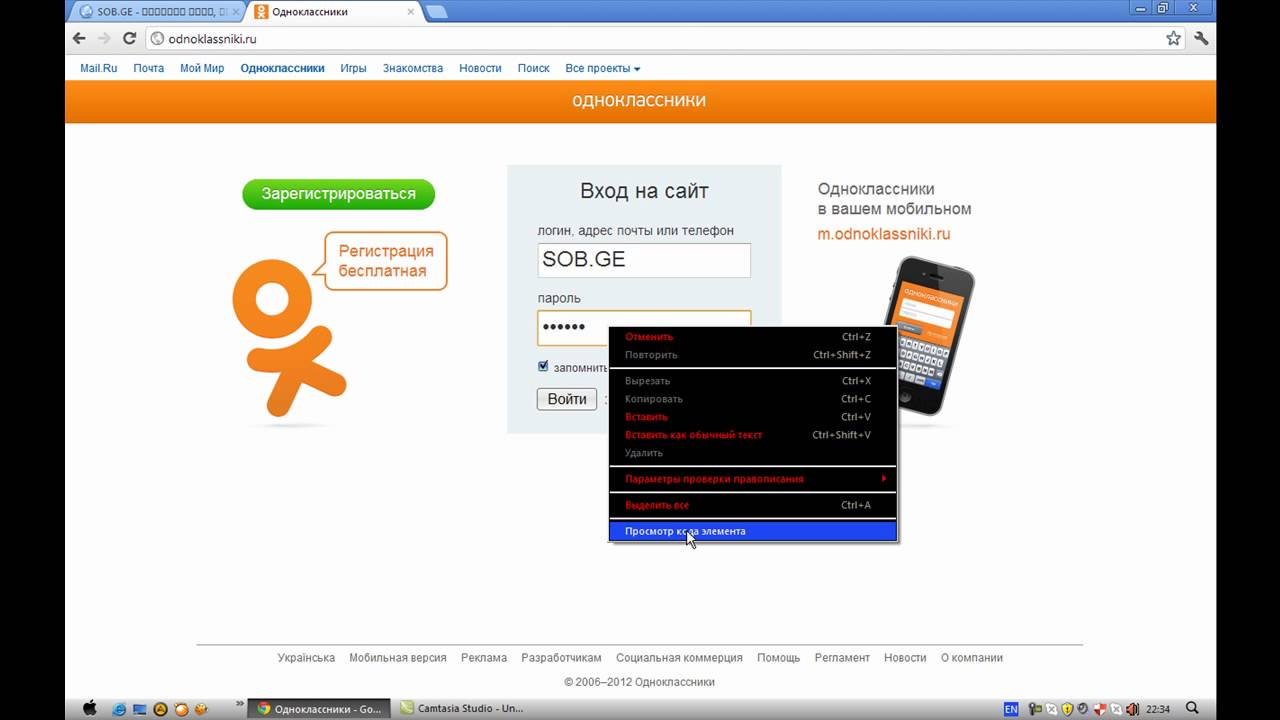
Task: Click the Одноклассники Chrome taskbar button
Action: click(319, 708)
